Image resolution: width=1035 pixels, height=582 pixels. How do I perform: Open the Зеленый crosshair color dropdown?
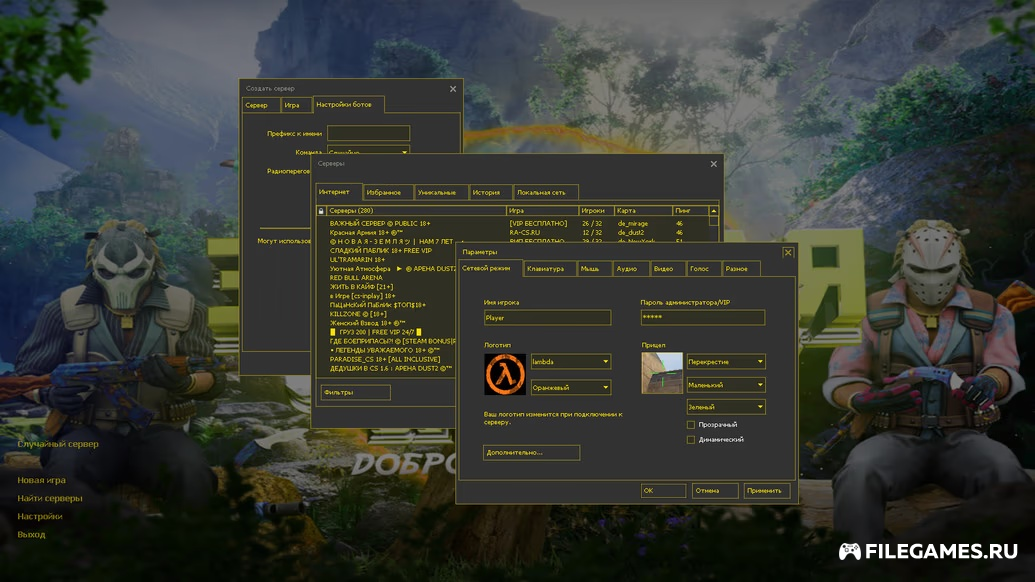tap(726, 407)
